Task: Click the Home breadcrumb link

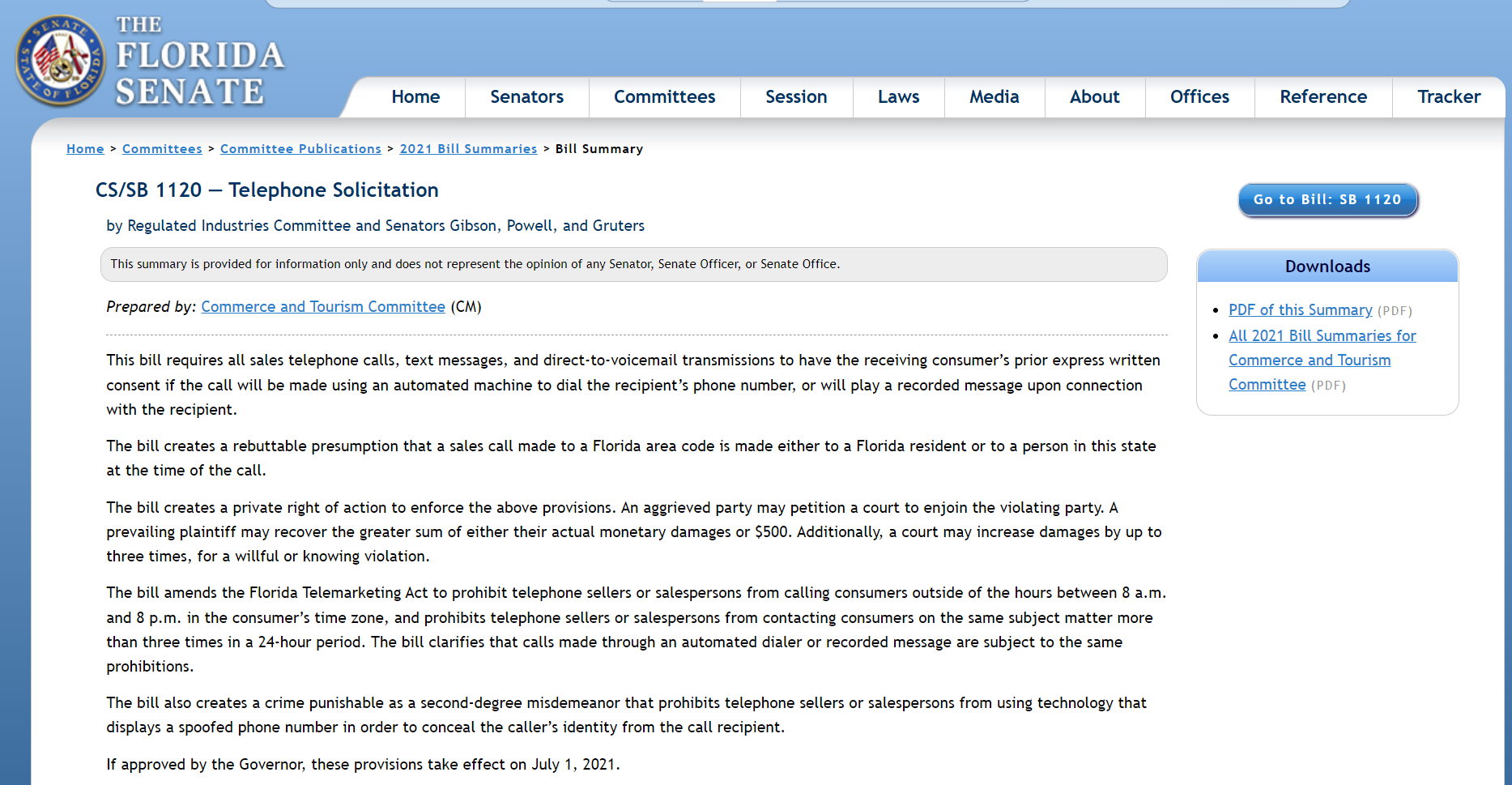Action: 85,149
